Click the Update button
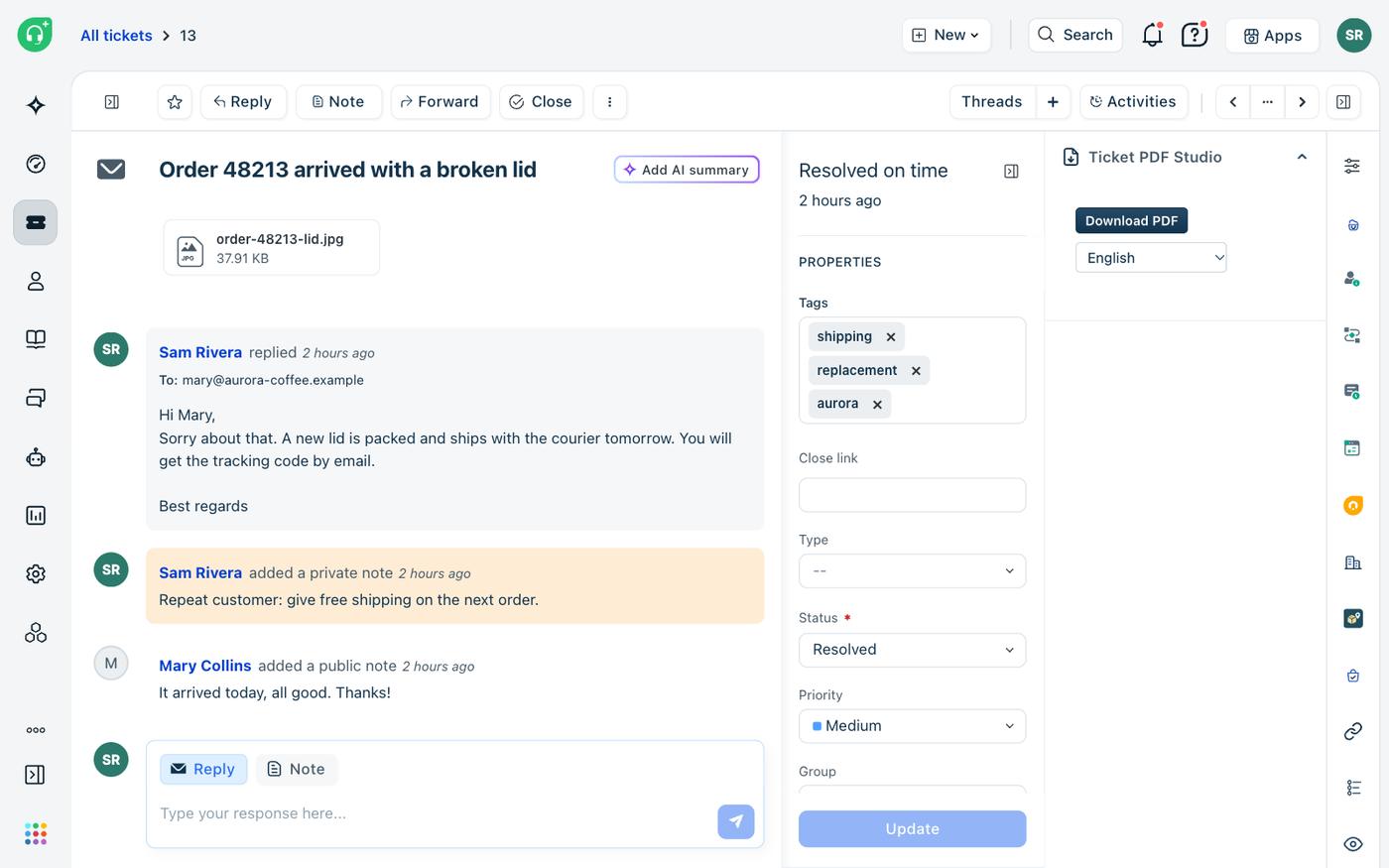This screenshot has width=1389, height=868. click(x=913, y=829)
